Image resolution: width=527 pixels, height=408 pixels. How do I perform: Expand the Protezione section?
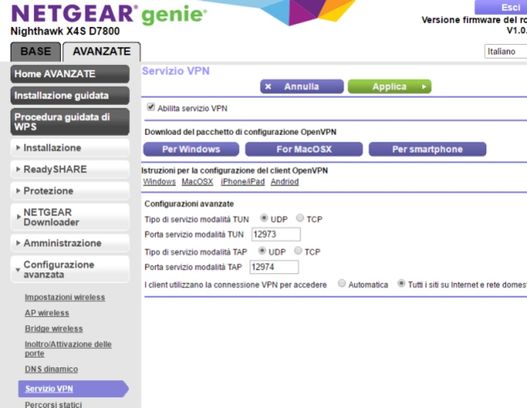pyautogui.click(x=70, y=191)
